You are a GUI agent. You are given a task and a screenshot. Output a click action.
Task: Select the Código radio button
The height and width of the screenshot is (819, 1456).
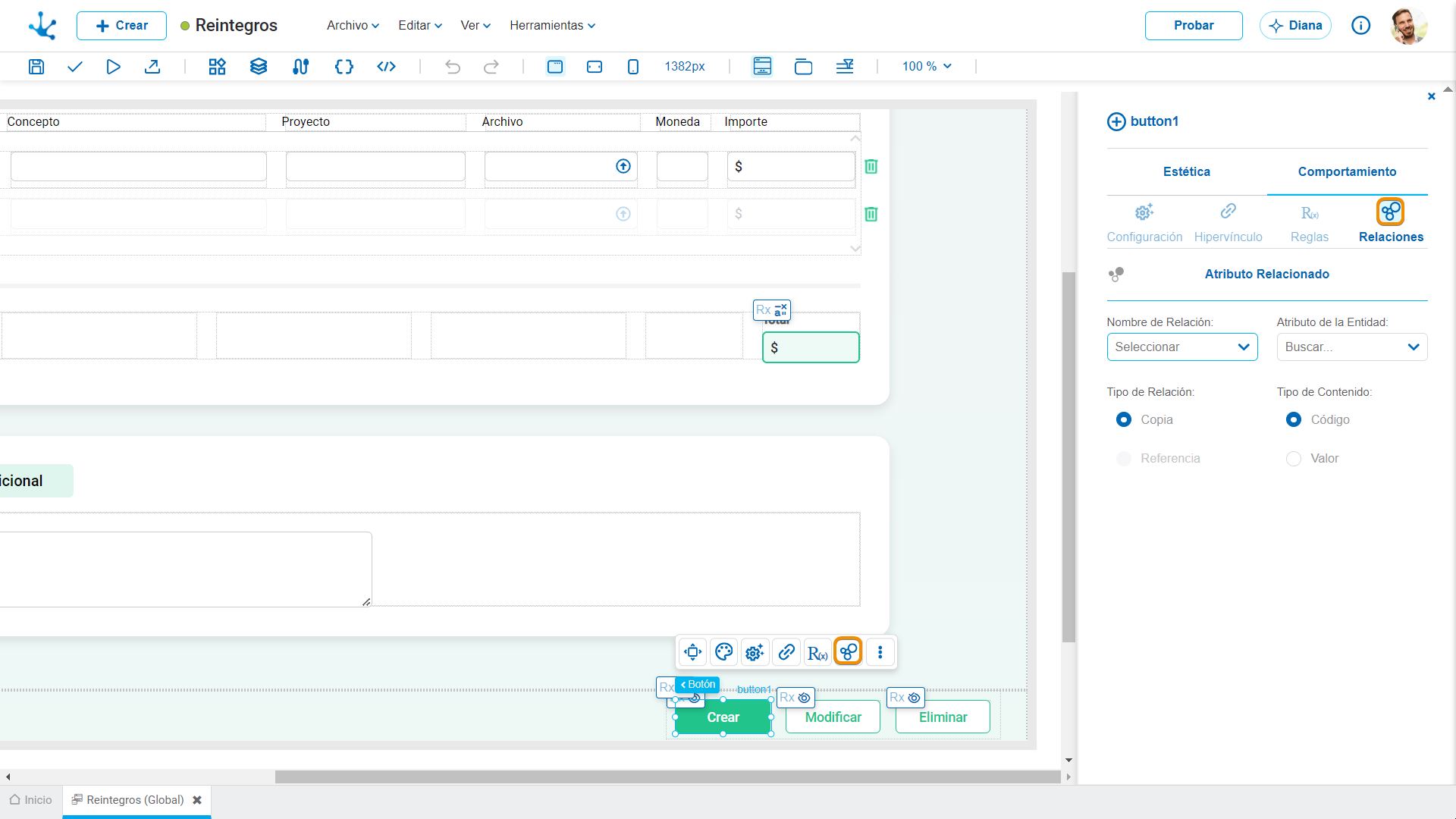click(x=1294, y=419)
